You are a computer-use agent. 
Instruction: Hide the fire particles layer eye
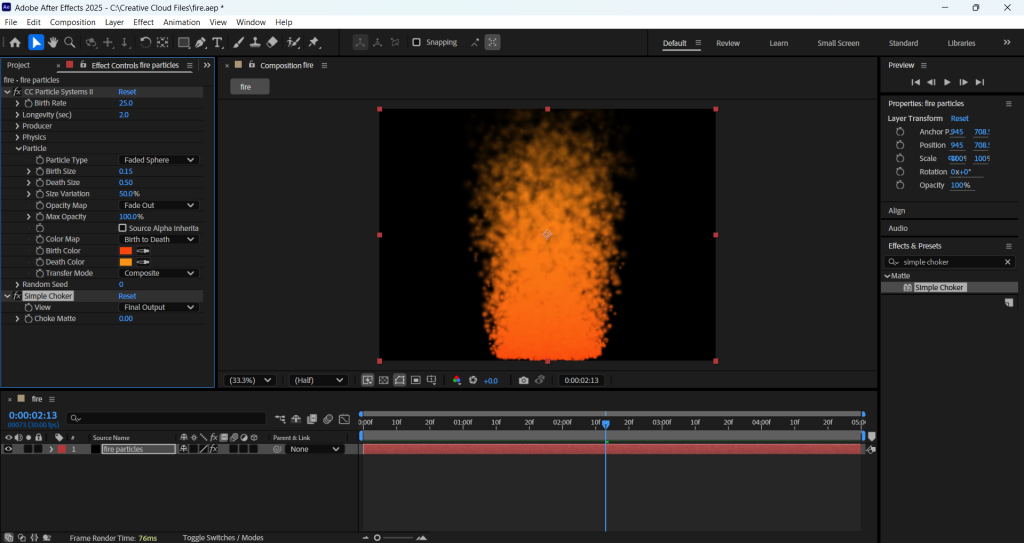click(8, 449)
